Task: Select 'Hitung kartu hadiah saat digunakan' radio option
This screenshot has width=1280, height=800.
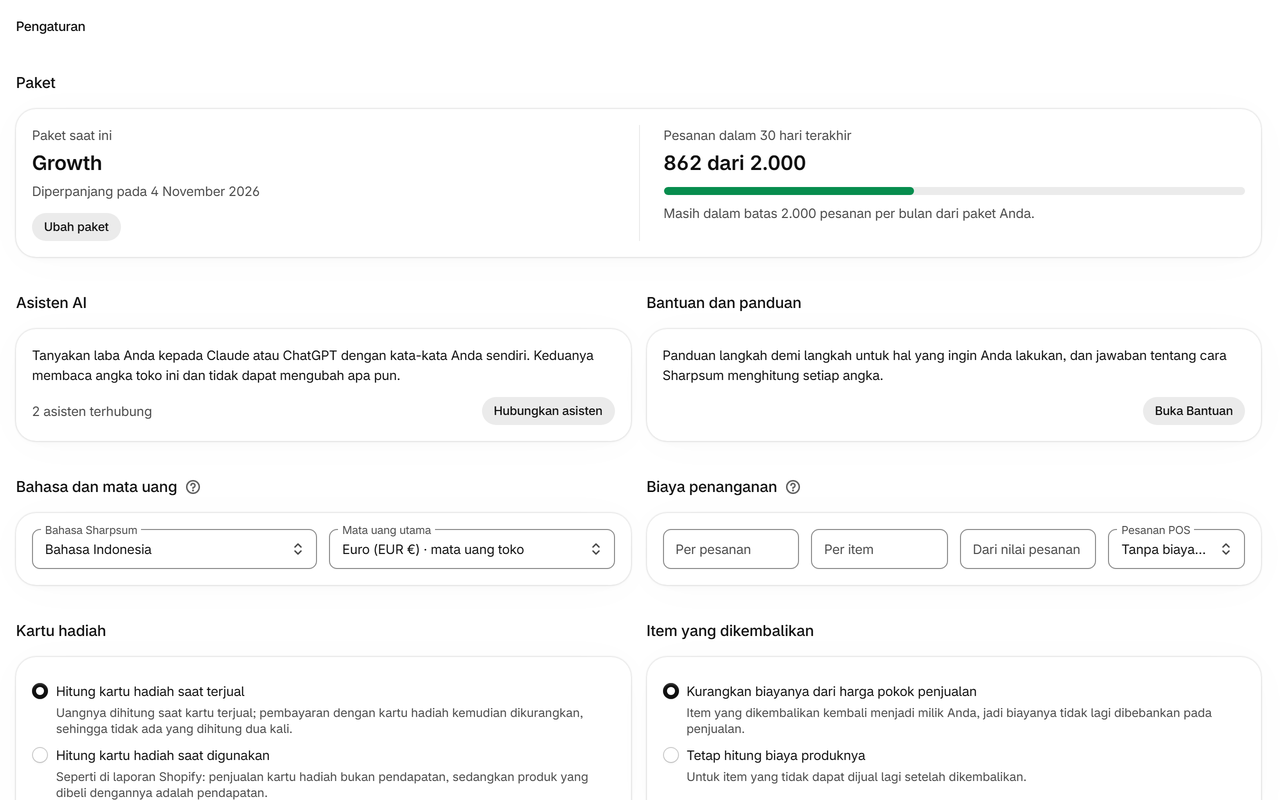Action: [x=40, y=755]
